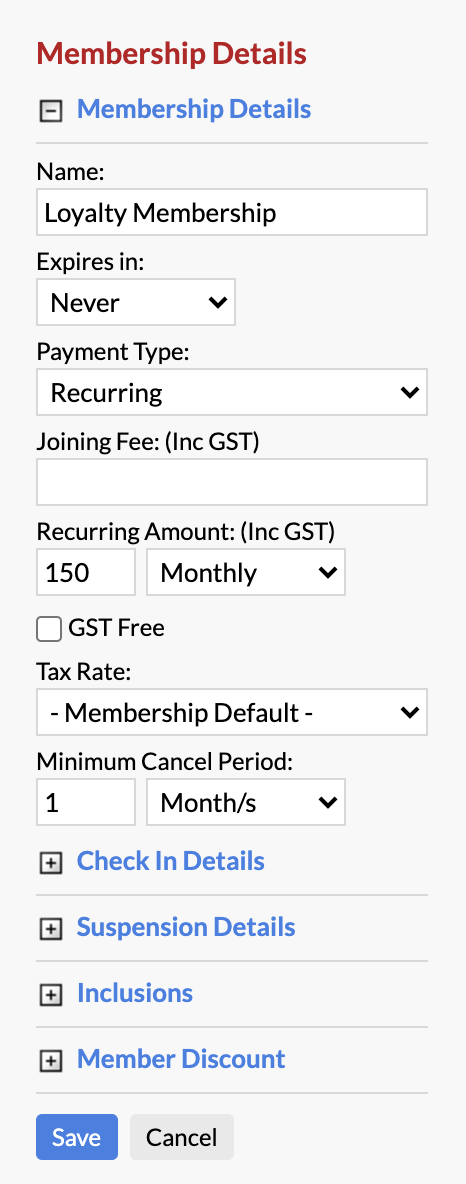This screenshot has height=1184, width=466.
Task: Open the Expires in dropdown
Action: (136, 302)
